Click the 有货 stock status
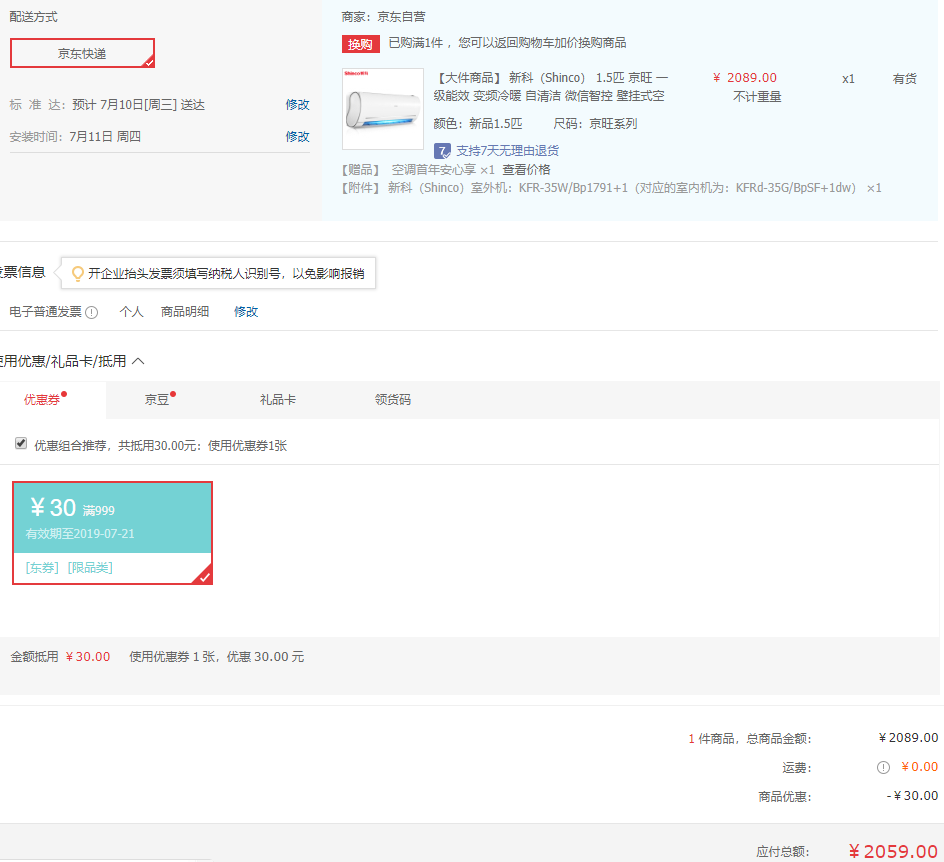This screenshot has height=862, width=944. click(904, 79)
